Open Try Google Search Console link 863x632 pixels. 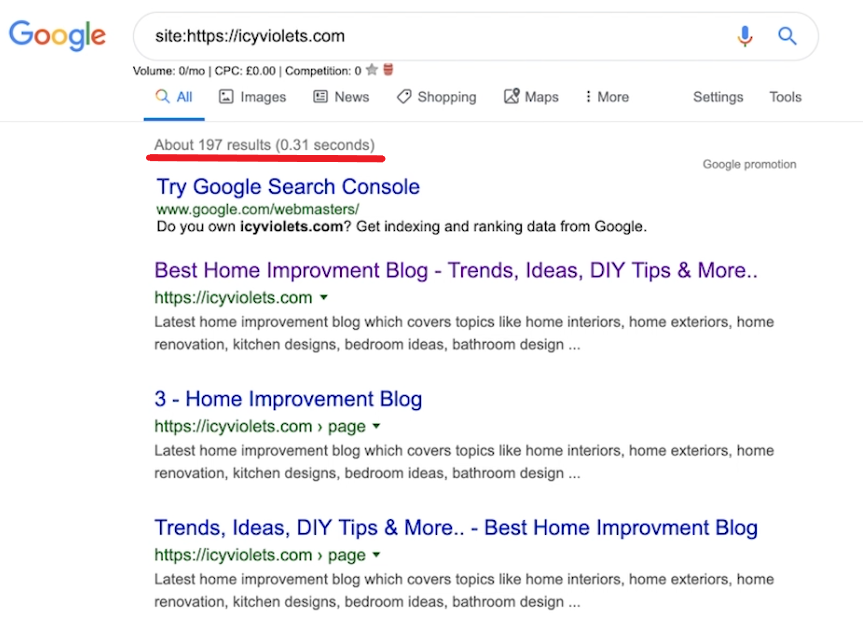288,187
